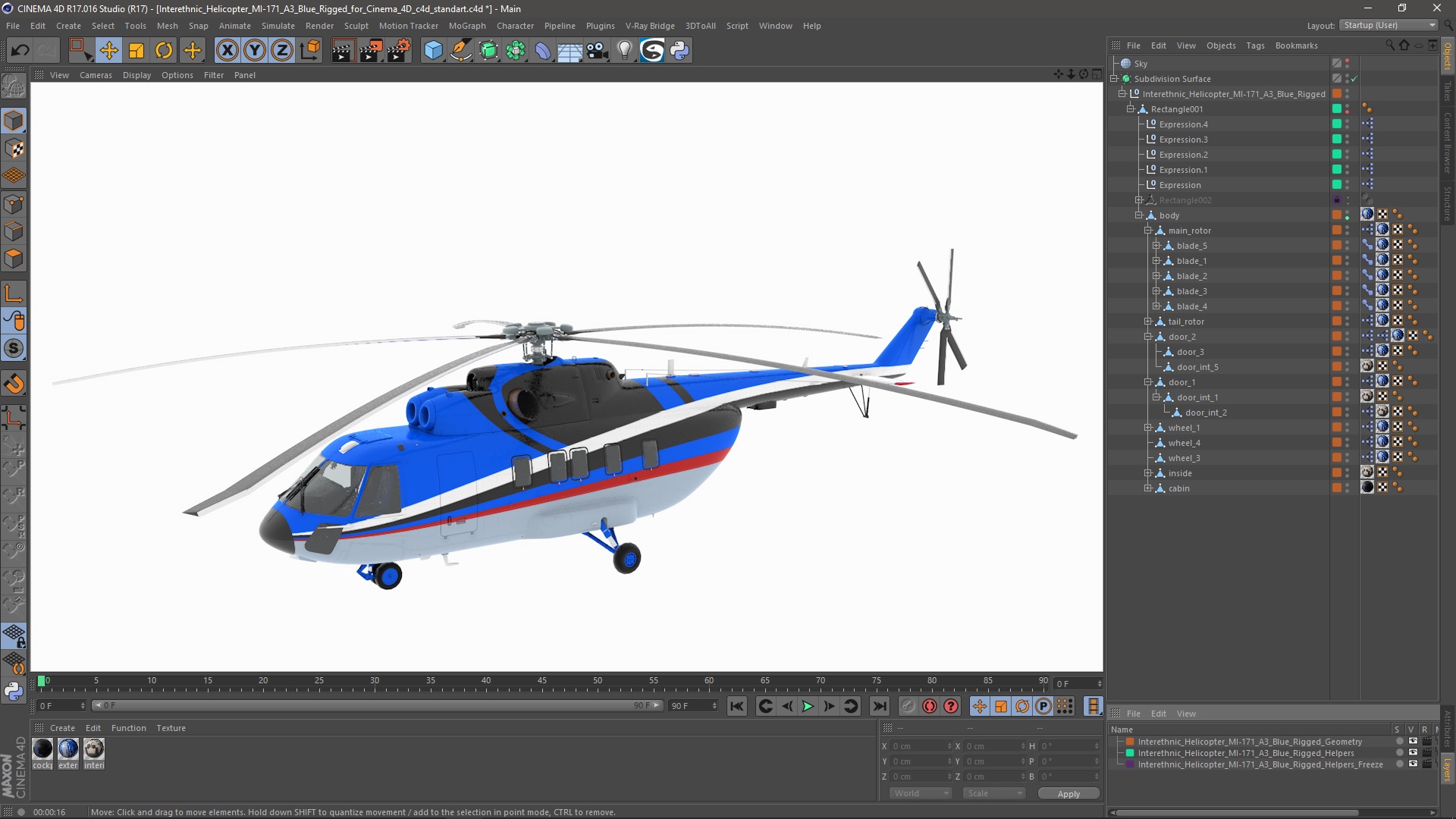Toggle Y axis lock

tap(255, 51)
